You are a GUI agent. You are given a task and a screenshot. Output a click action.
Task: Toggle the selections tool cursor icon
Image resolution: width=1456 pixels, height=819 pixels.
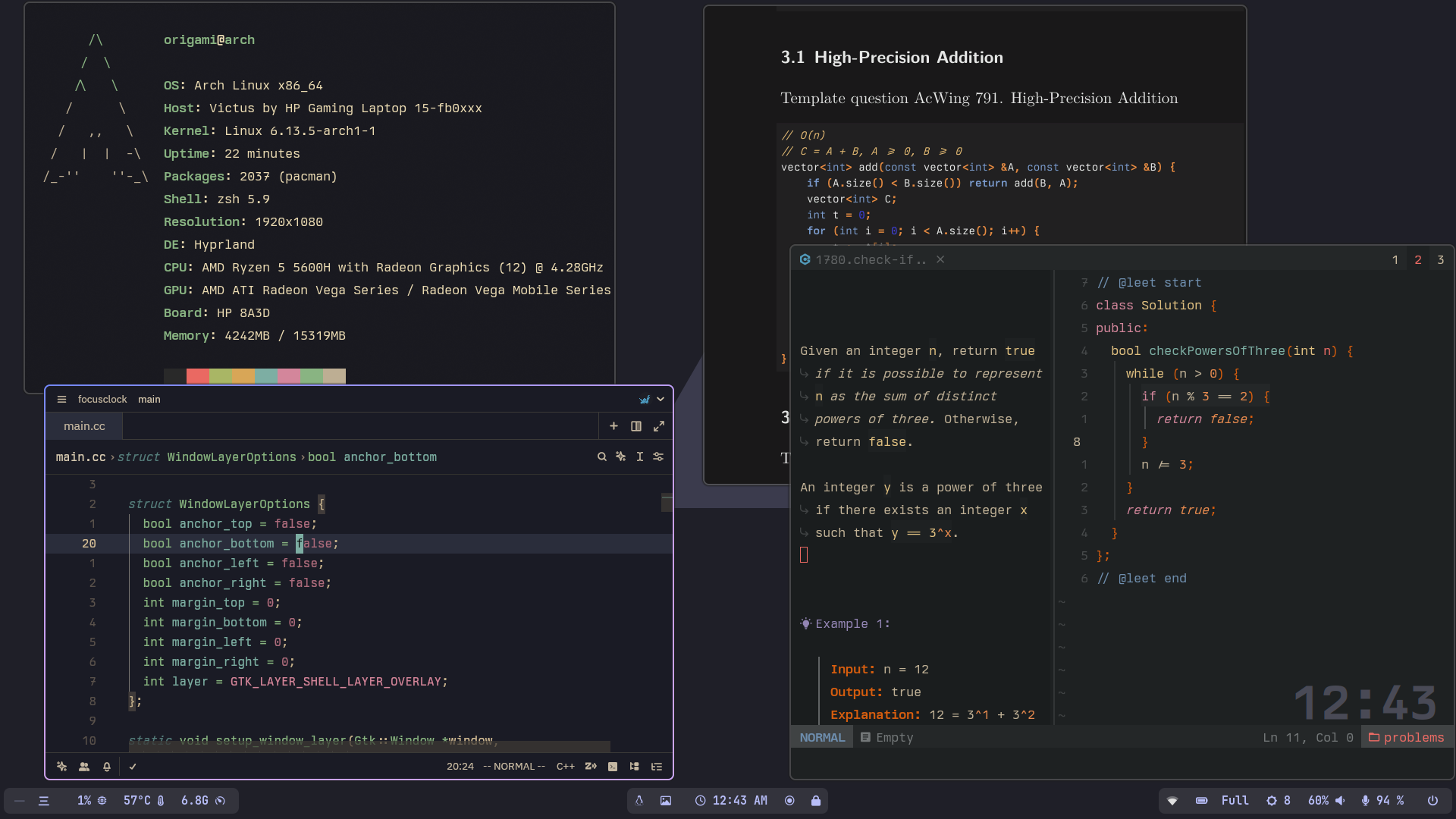tap(640, 457)
